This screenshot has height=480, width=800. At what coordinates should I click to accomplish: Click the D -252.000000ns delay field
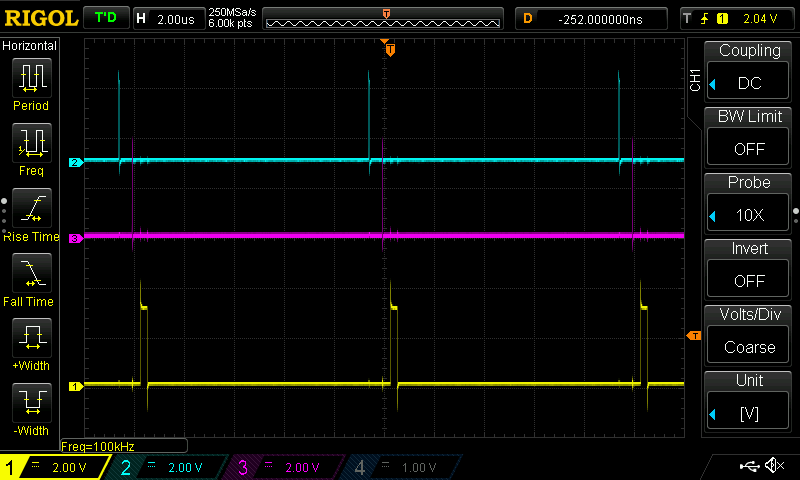591,19
